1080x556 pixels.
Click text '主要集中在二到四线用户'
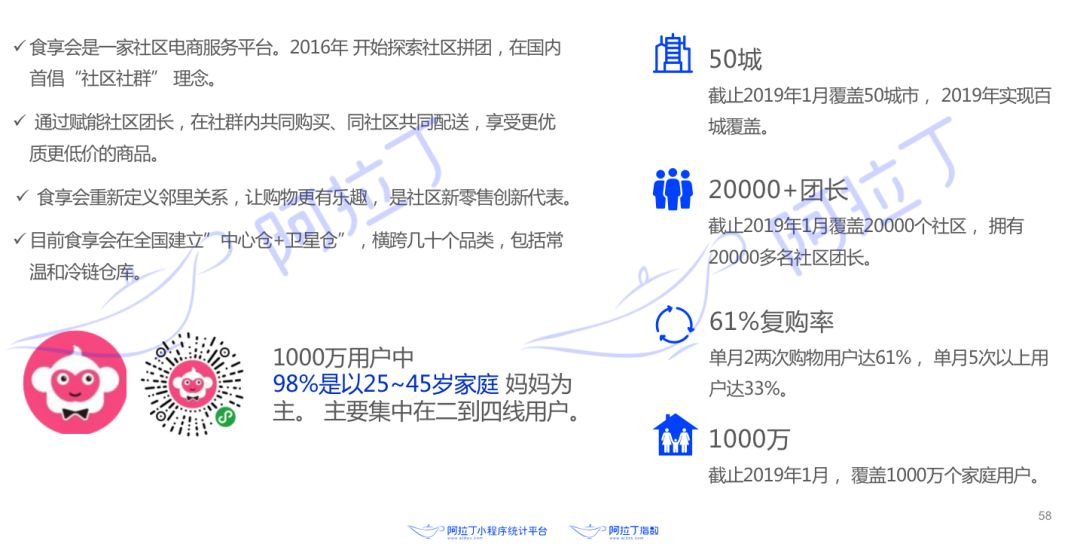[446, 412]
